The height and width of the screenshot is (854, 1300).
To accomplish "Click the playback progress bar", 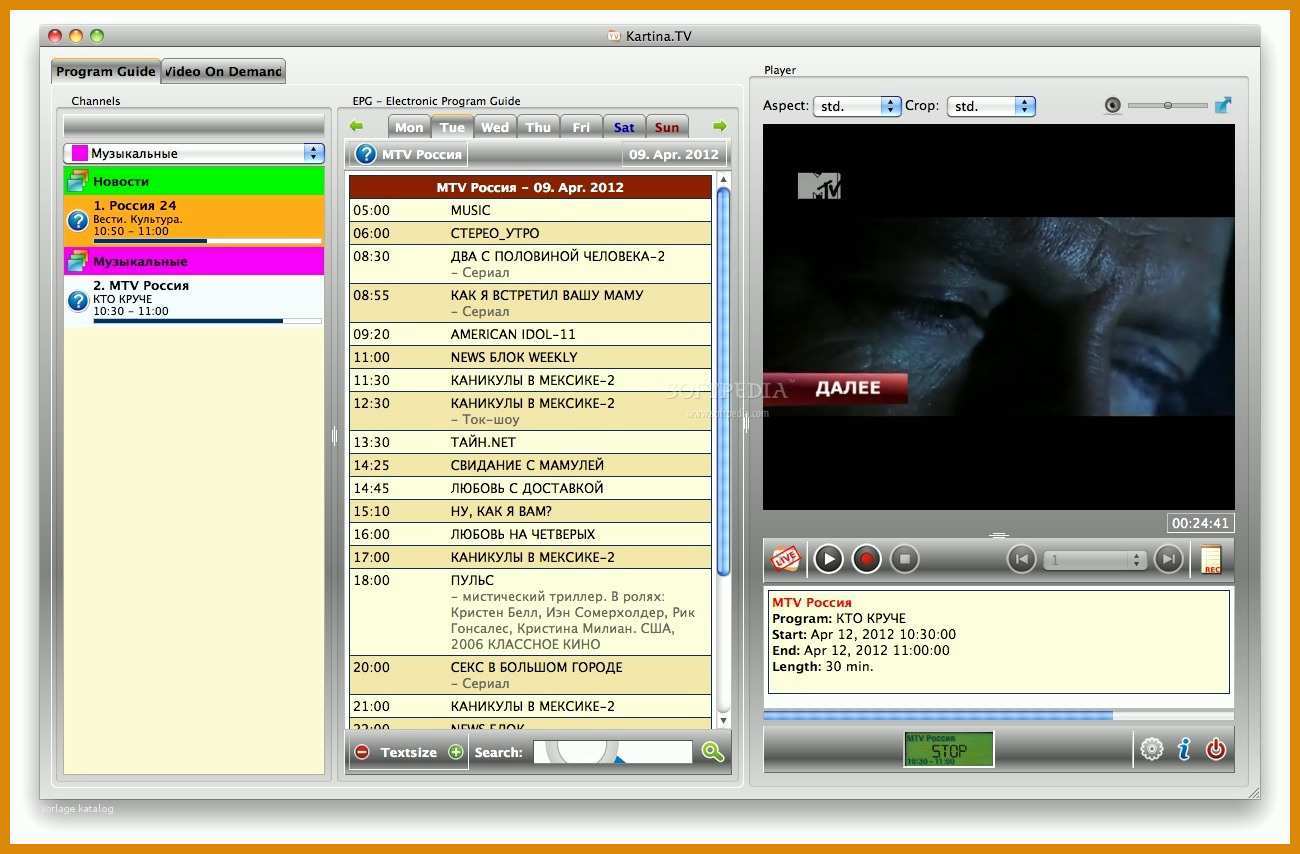I will coord(998,715).
